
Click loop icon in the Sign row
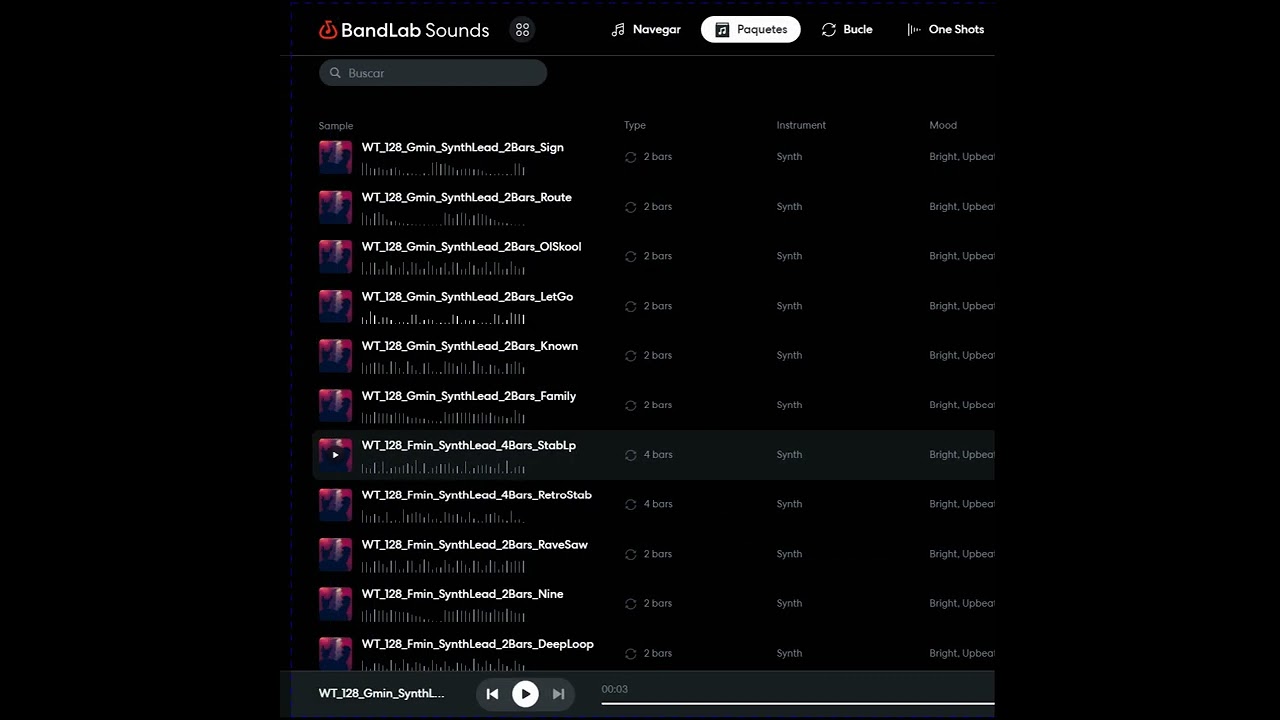click(x=630, y=157)
